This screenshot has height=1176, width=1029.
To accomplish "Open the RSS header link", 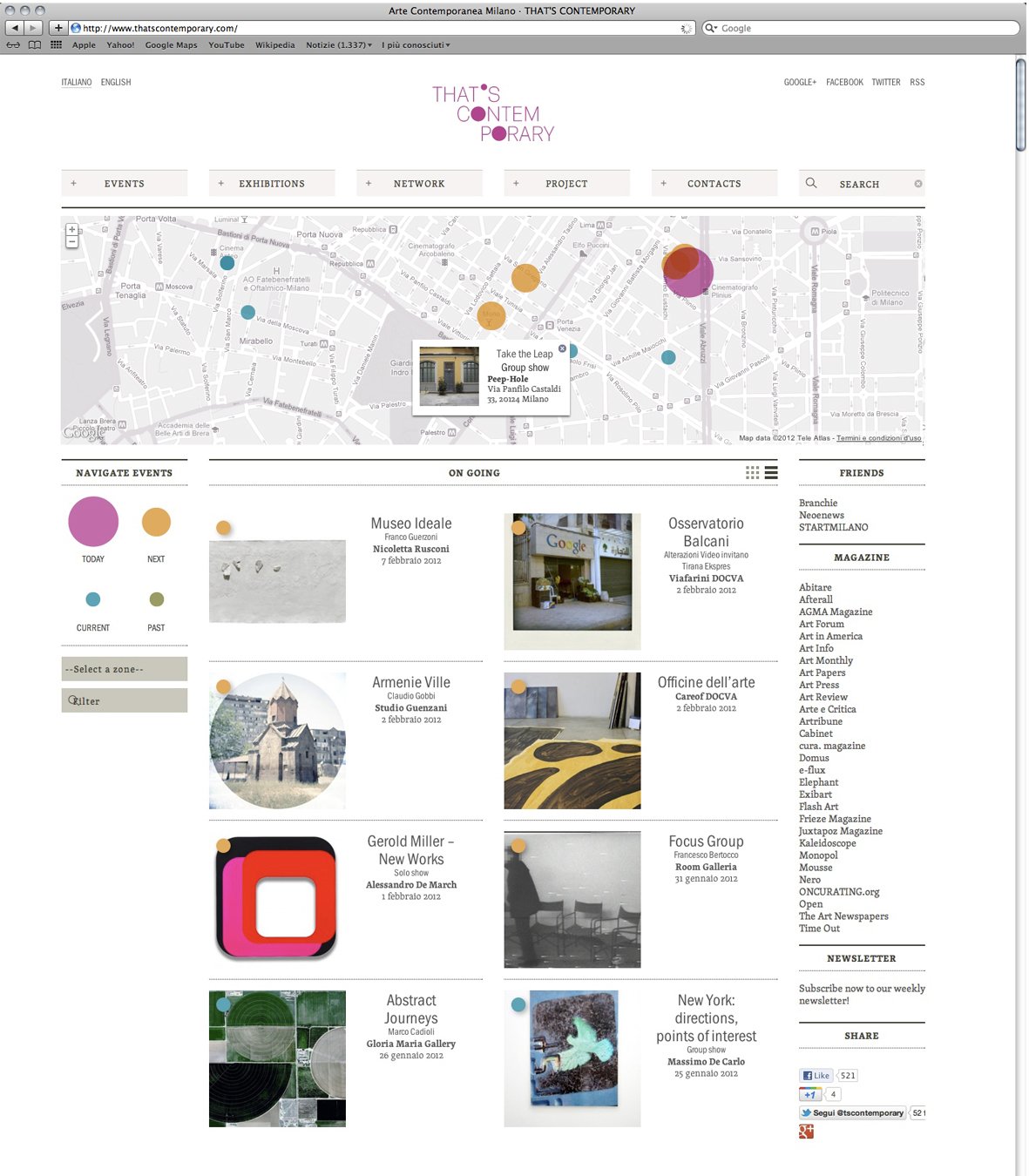I will tap(917, 82).
